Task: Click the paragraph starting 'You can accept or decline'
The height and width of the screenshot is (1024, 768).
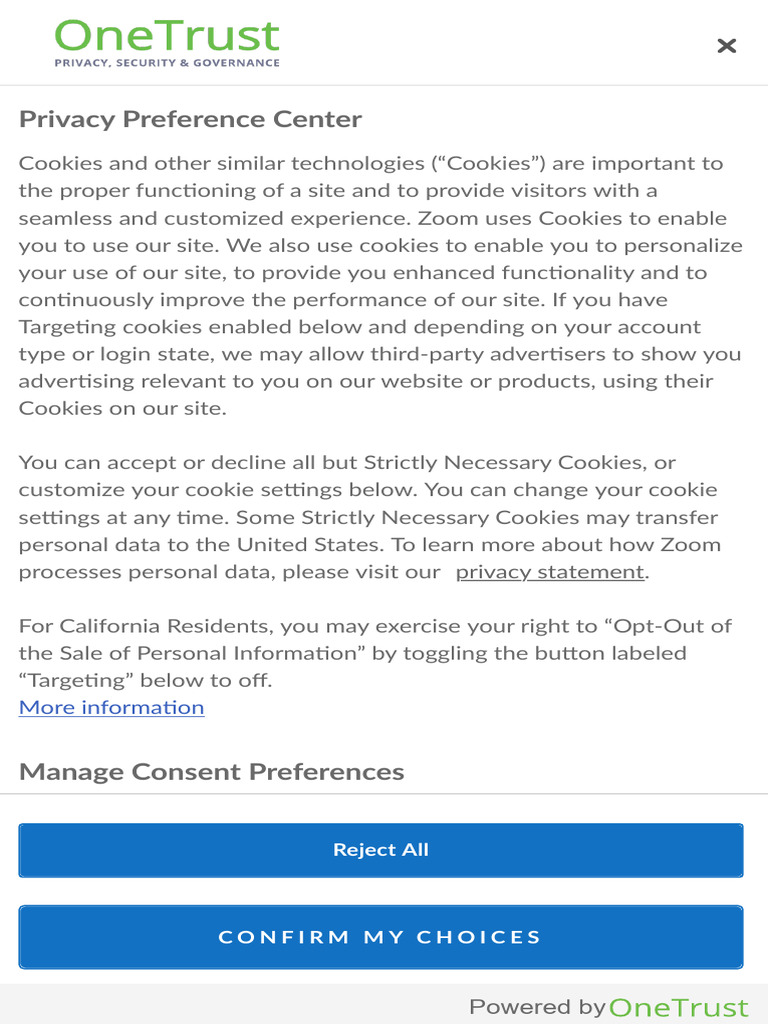Action: tap(368, 517)
